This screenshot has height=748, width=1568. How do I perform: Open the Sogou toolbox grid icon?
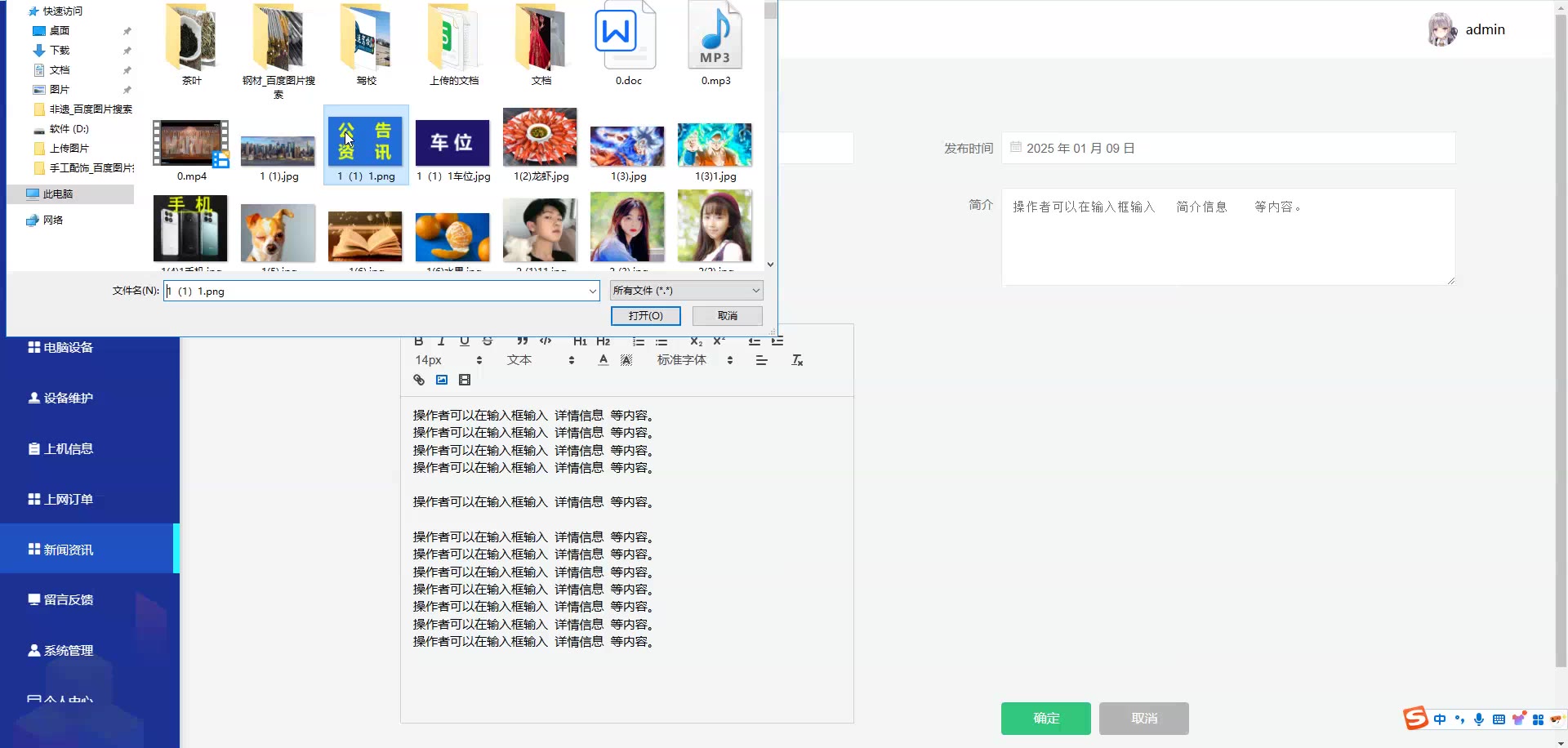tap(1538, 719)
